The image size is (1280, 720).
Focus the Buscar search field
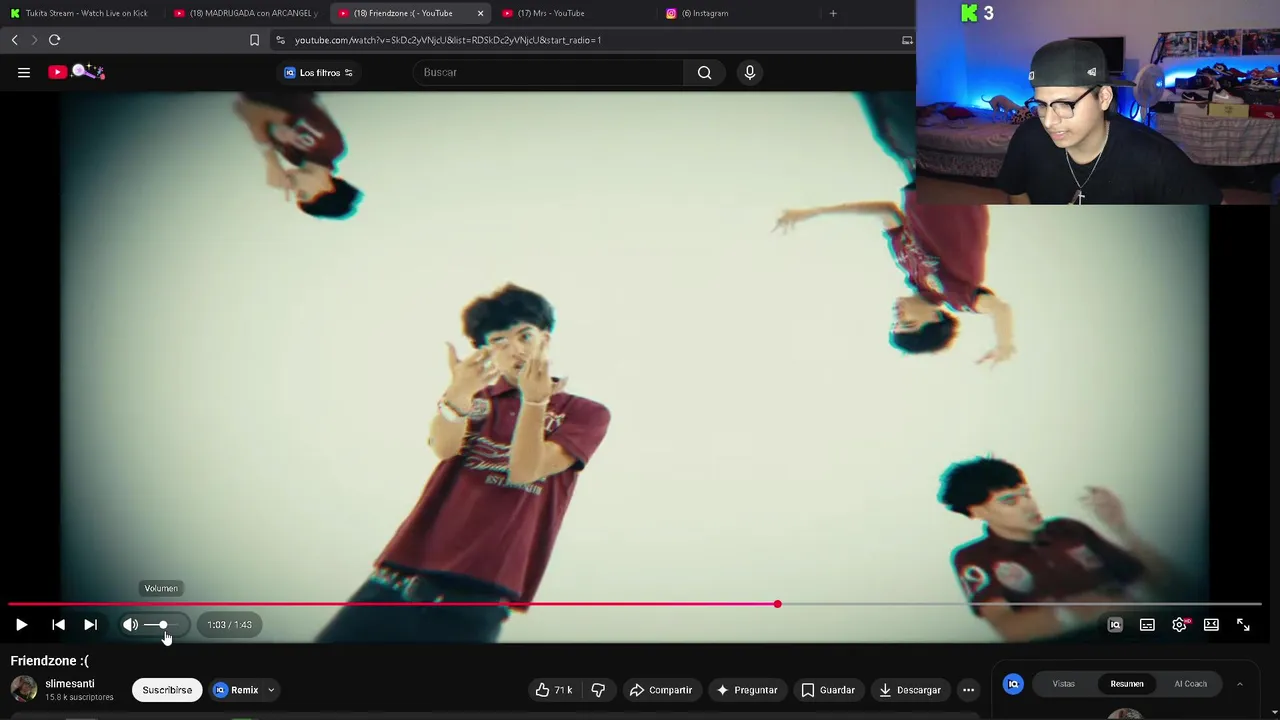point(548,72)
